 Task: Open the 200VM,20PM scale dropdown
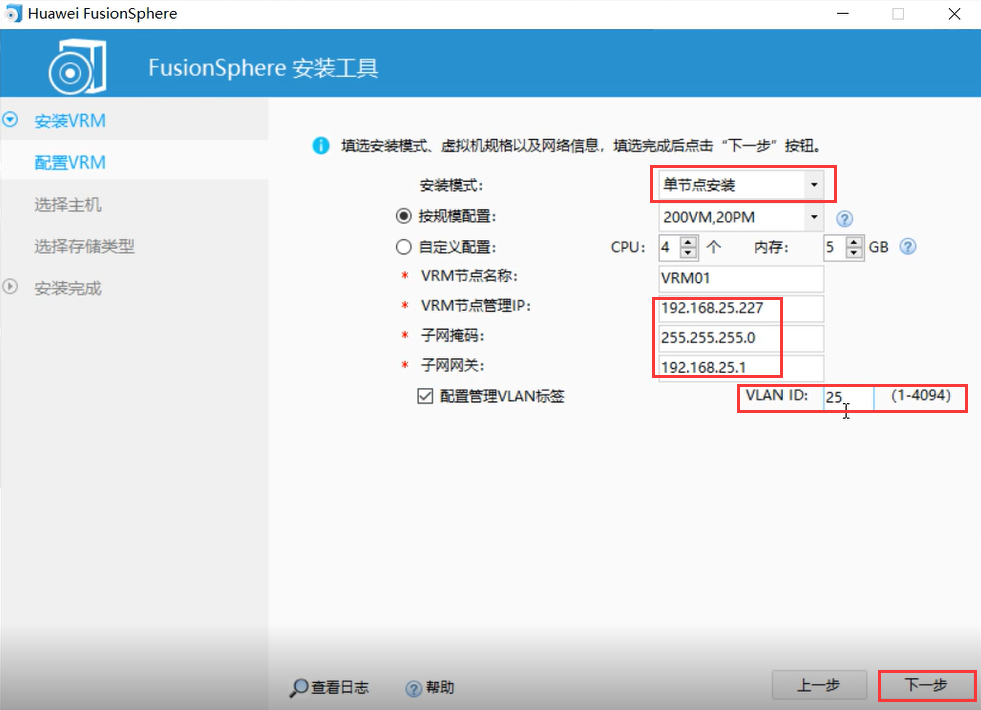[741, 217]
